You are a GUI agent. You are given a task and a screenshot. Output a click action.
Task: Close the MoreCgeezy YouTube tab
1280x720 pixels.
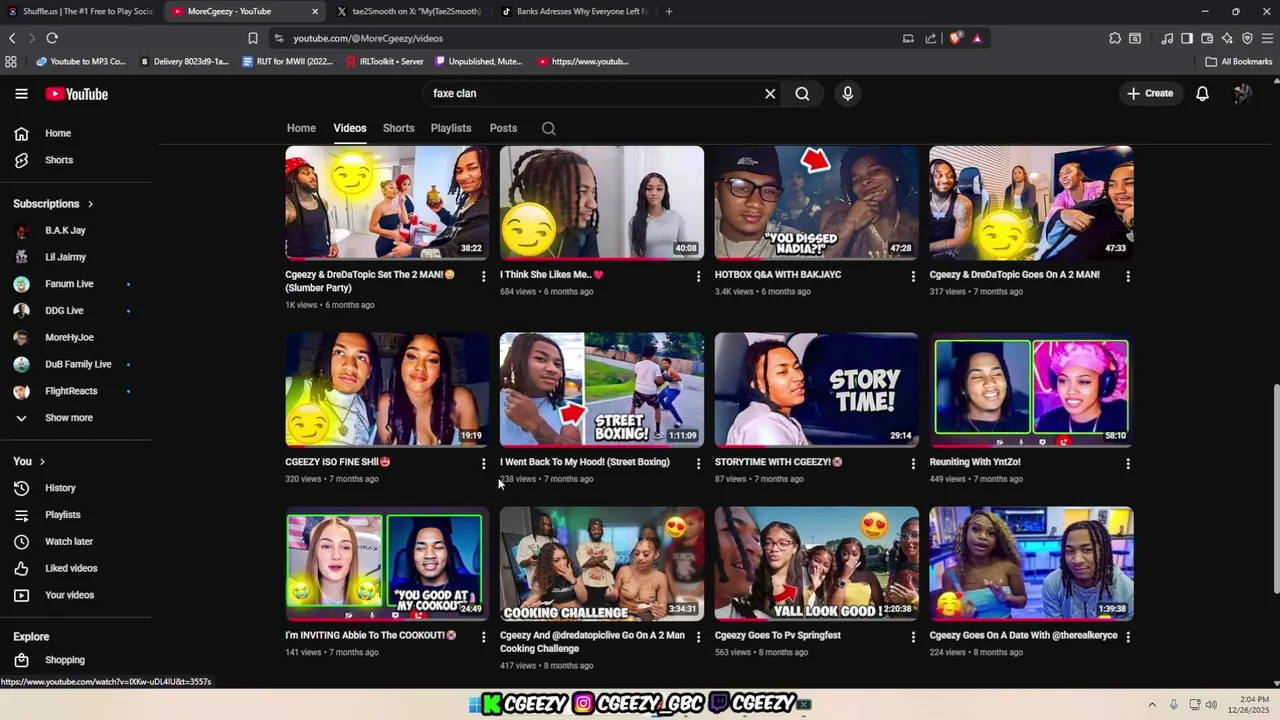coord(315,11)
